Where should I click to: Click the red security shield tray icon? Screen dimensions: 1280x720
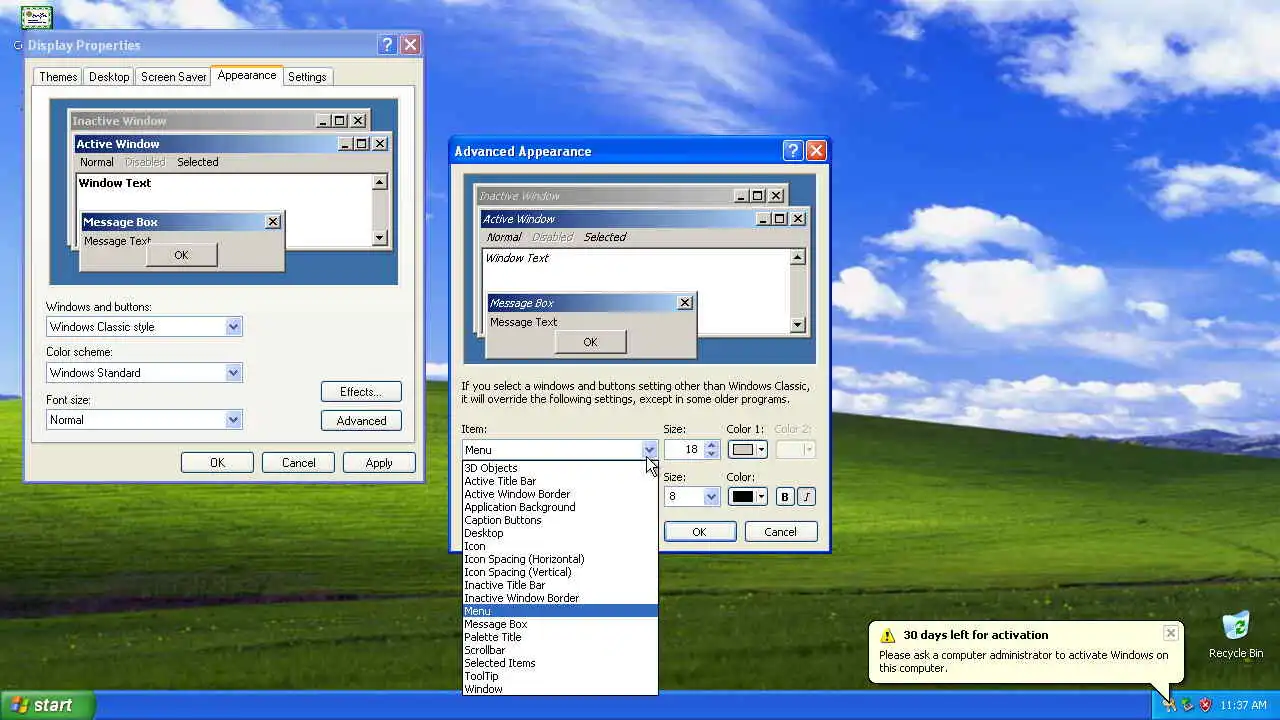tap(1206, 705)
